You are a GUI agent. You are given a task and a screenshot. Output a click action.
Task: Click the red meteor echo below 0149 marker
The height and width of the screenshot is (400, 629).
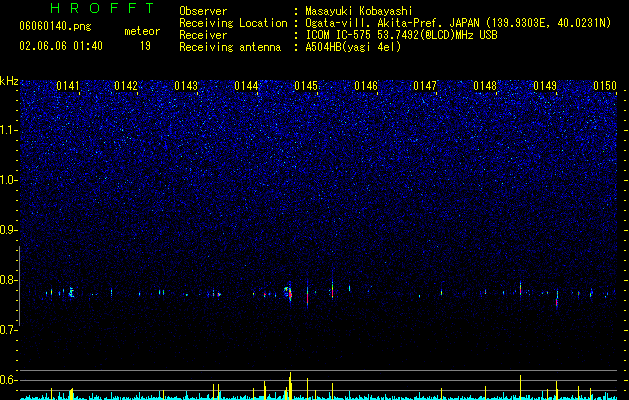[x=557, y=302]
